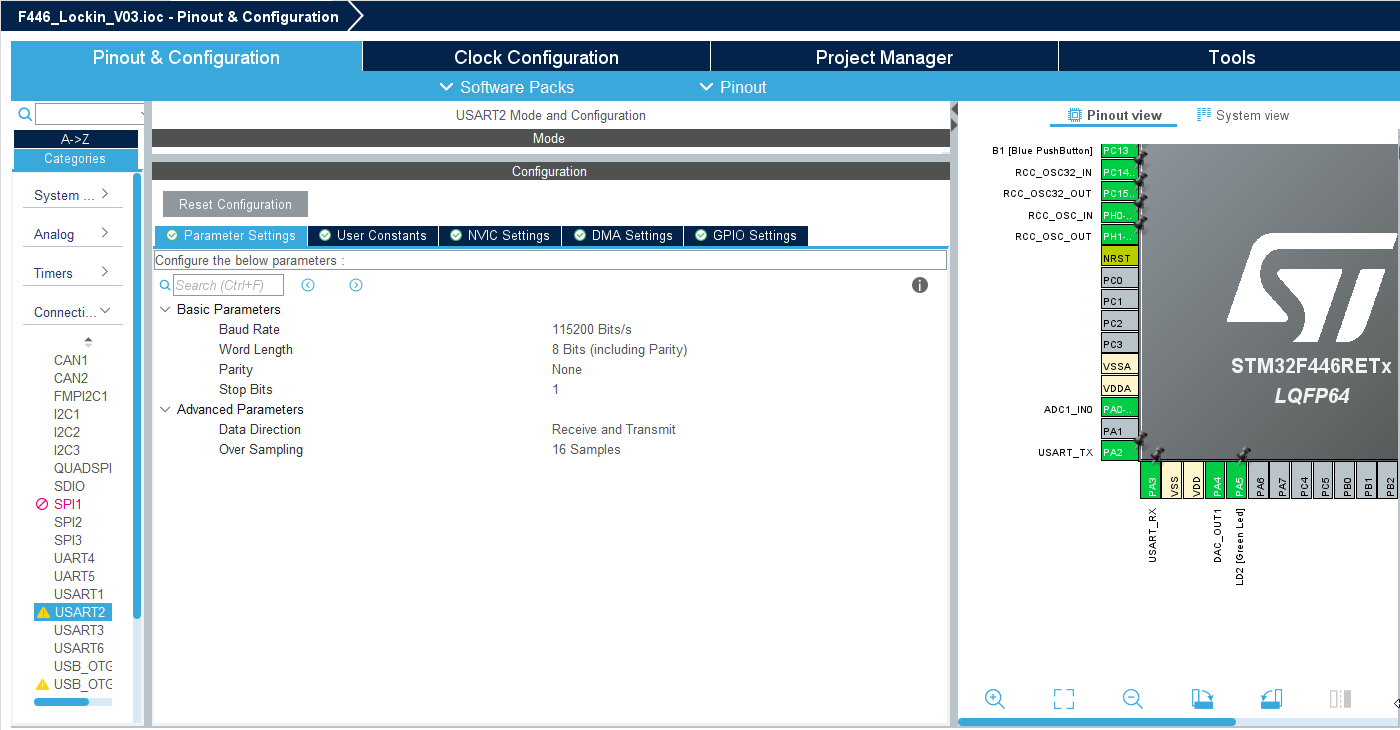Expand the Analog category
Screen dimensions: 1400x730
point(72,234)
